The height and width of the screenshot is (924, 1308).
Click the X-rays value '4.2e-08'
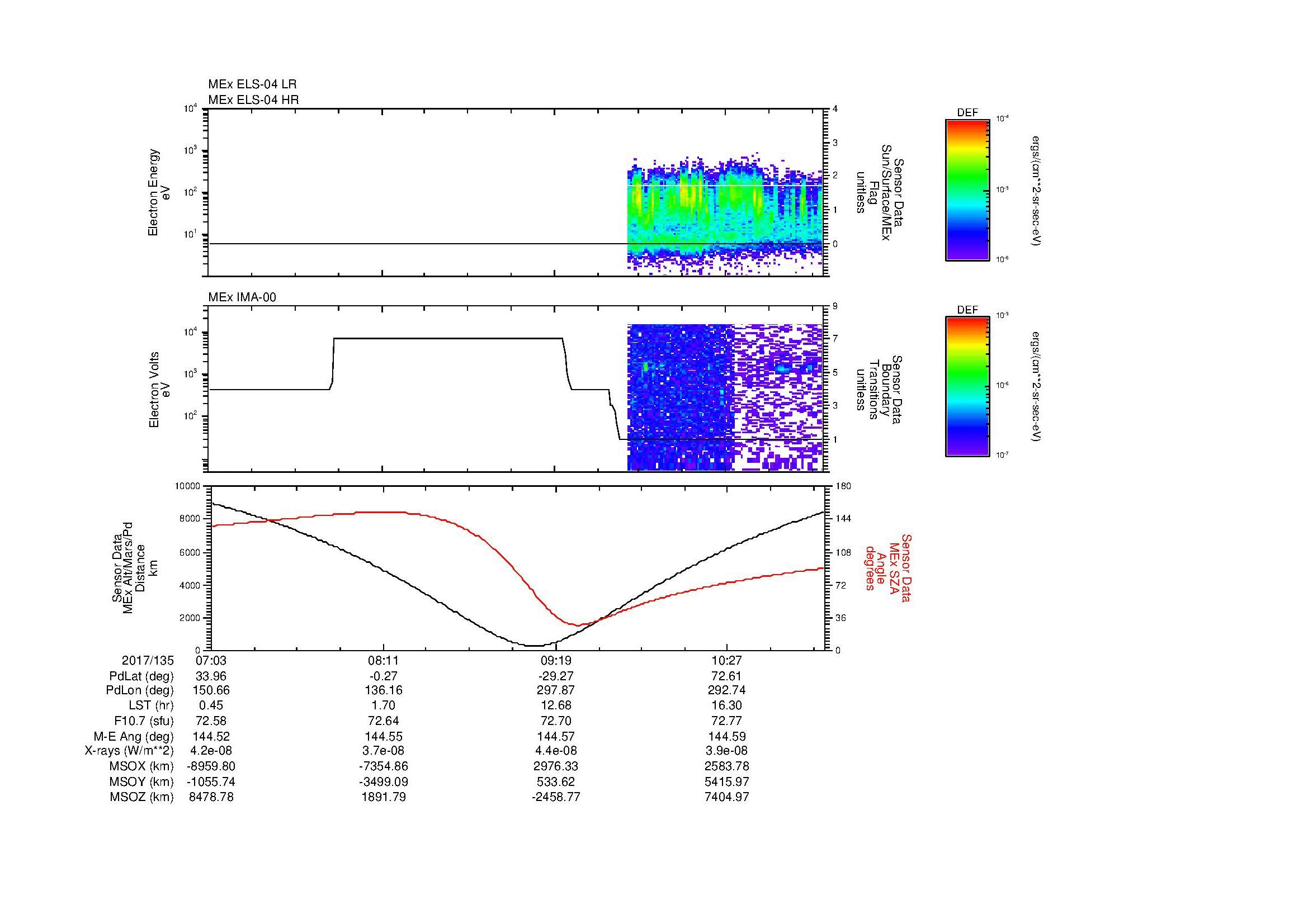point(211,751)
